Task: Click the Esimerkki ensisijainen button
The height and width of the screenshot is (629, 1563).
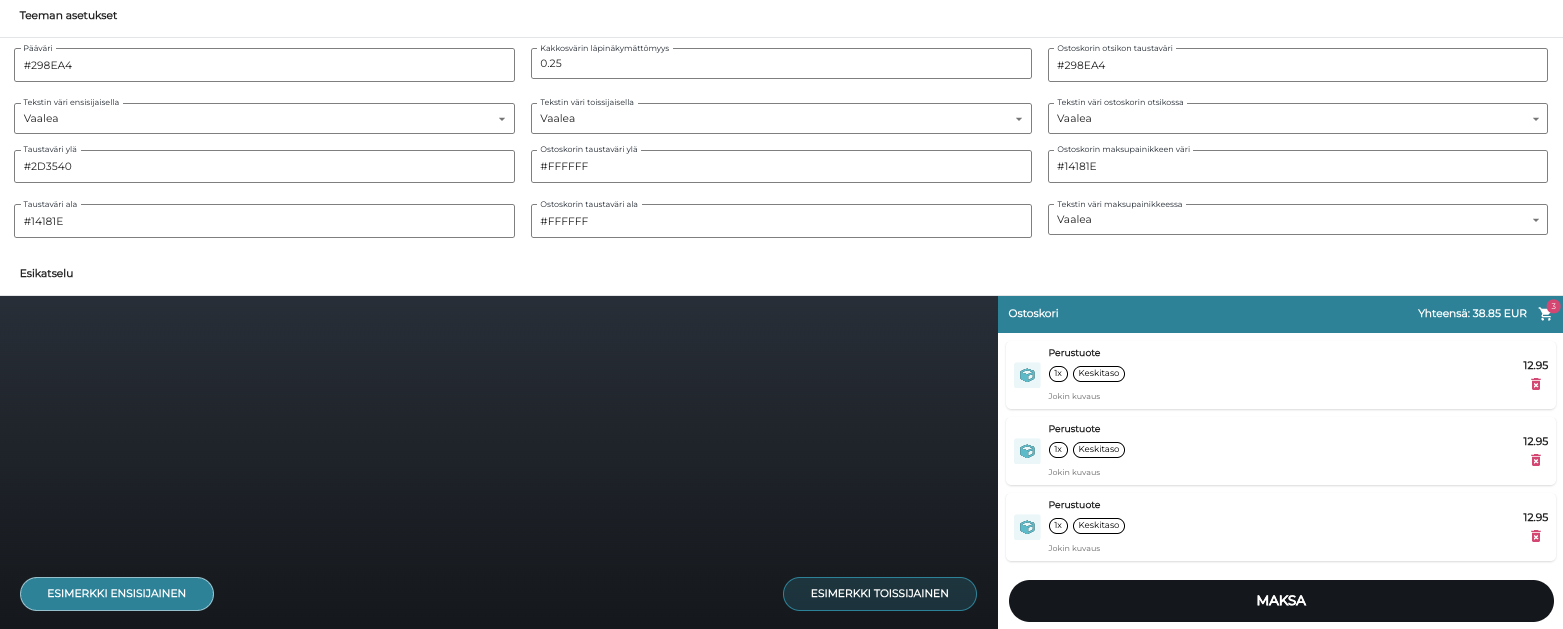Action: click(117, 594)
